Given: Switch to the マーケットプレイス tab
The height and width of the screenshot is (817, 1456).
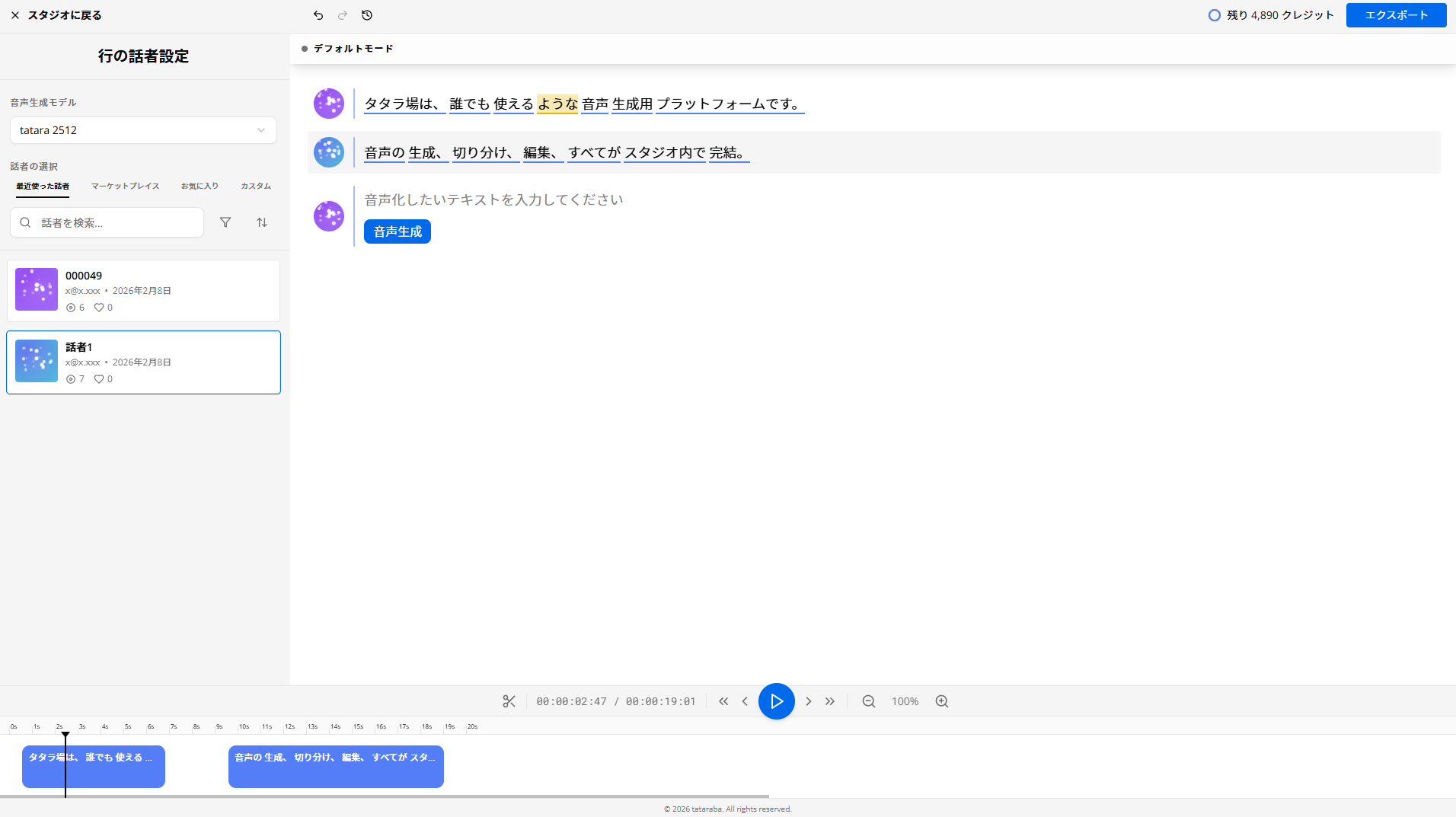Looking at the screenshot, I should (124, 185).
